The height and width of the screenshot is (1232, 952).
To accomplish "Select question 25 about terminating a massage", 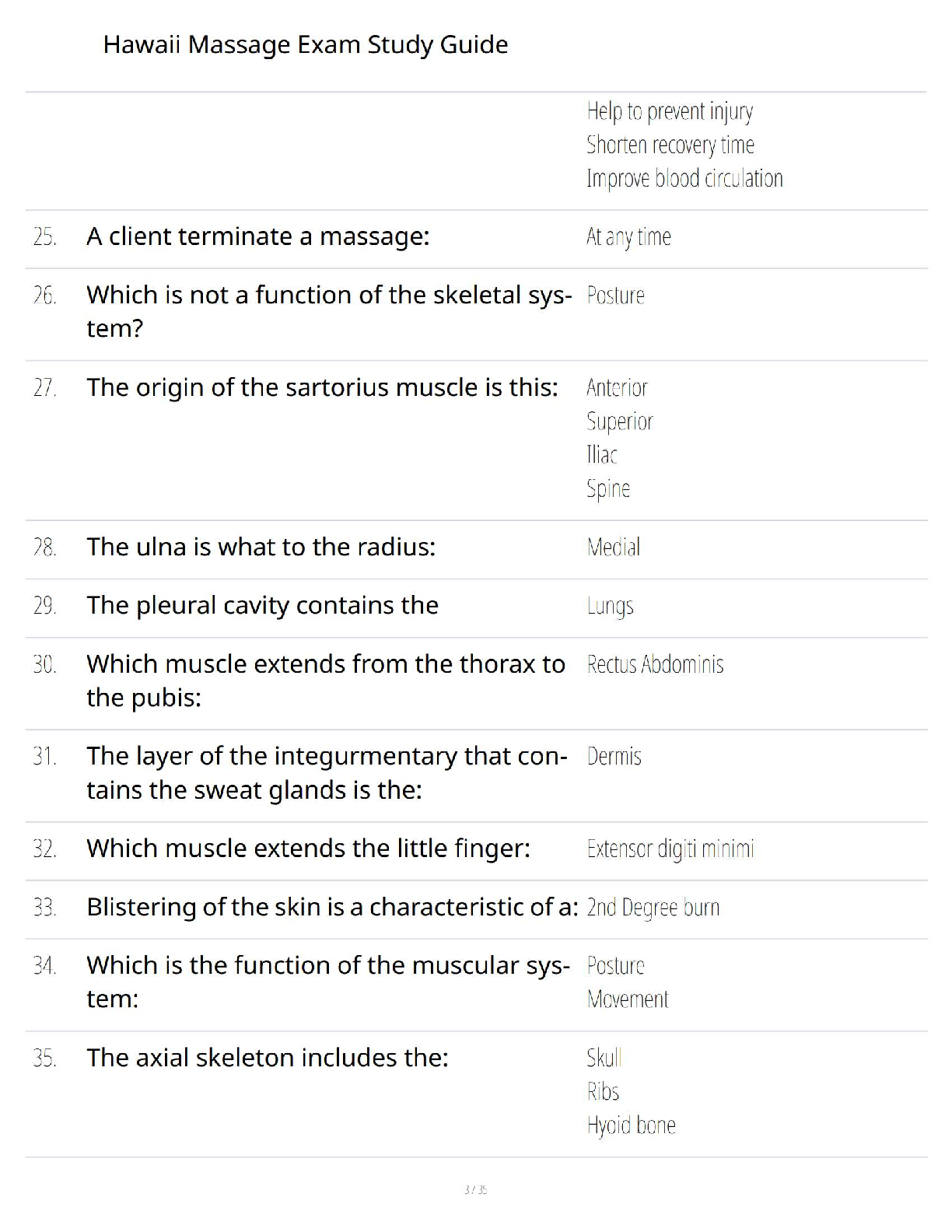I will tap(257, 236).
